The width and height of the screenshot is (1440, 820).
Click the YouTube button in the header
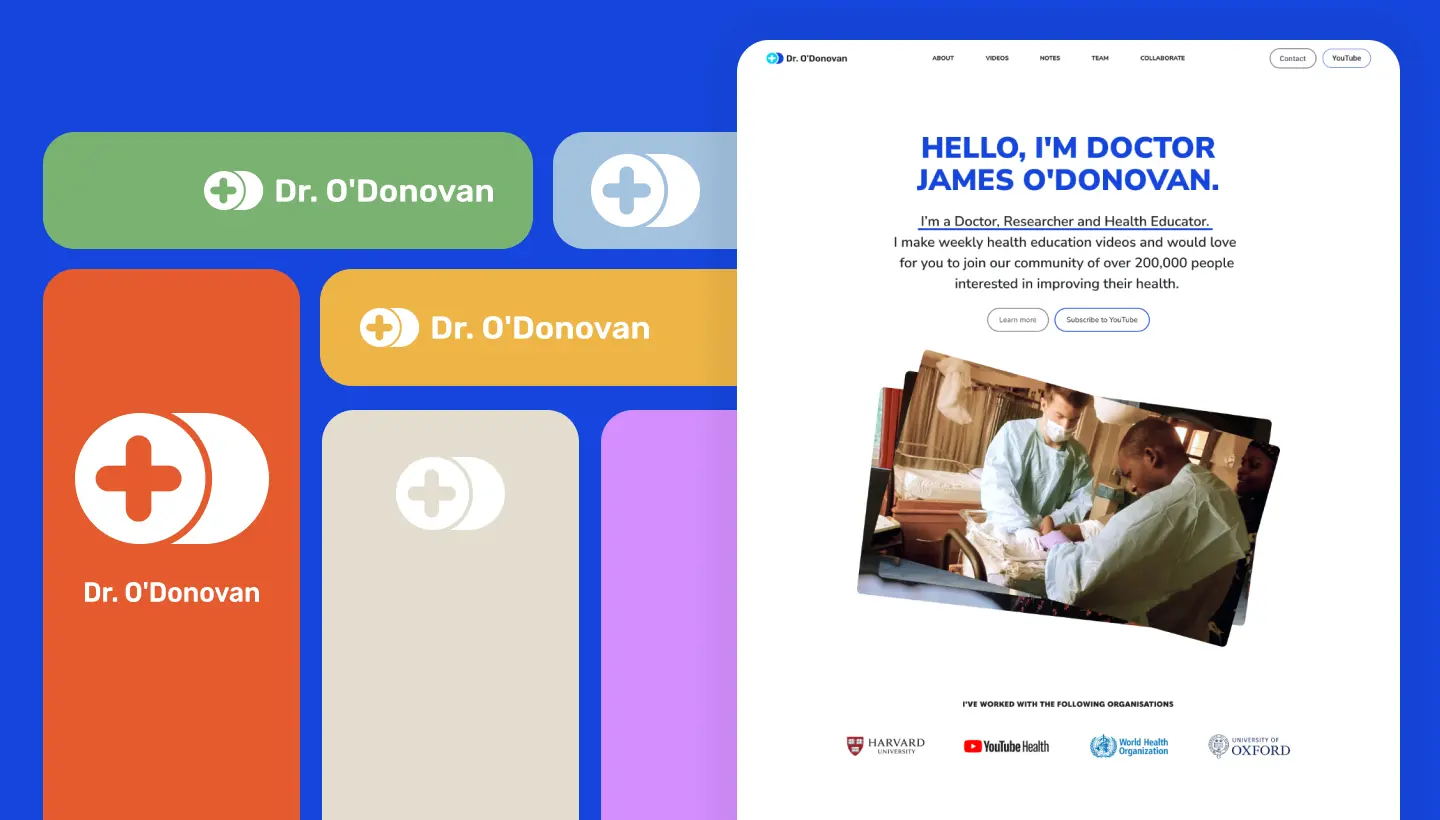point(1347,58)
